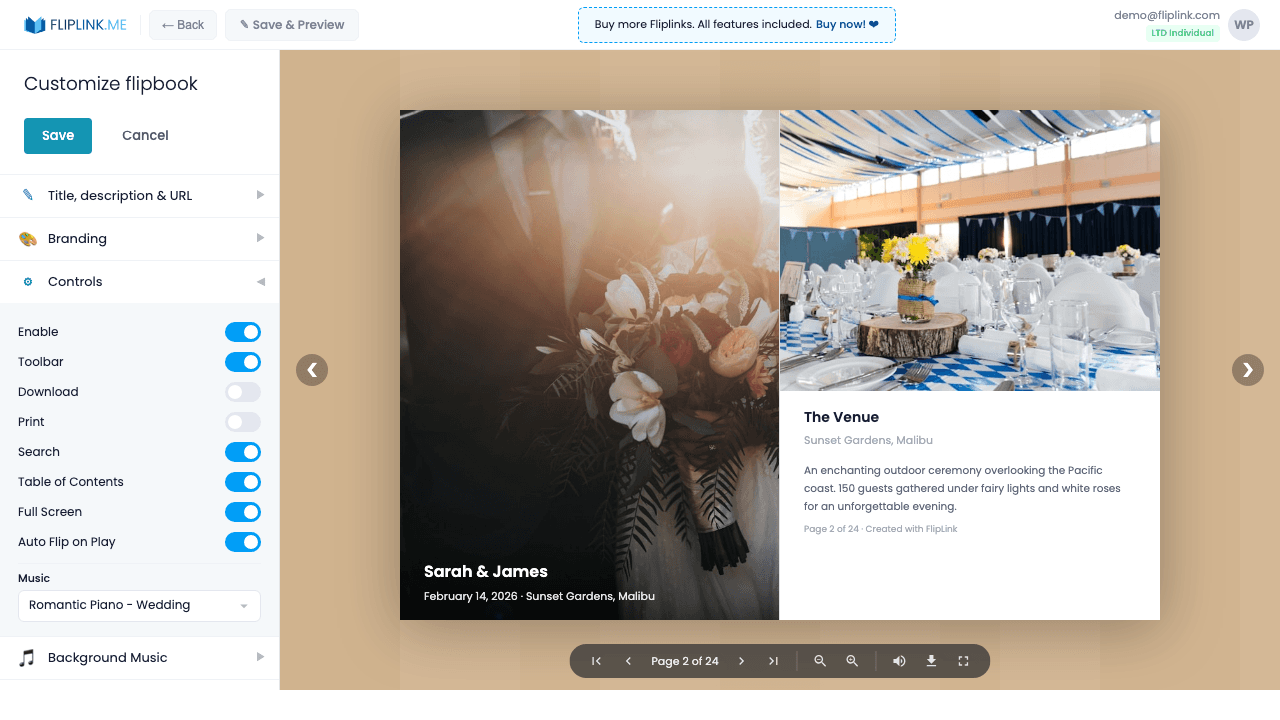Enable the Print toggle switch
The image size is (1280, 720).
pyautogui.click(x=243, y=421)
